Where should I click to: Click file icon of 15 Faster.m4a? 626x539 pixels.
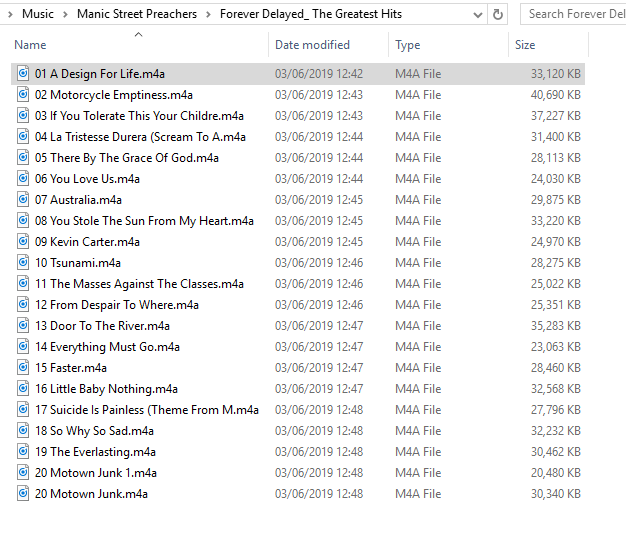click(23, 367)
